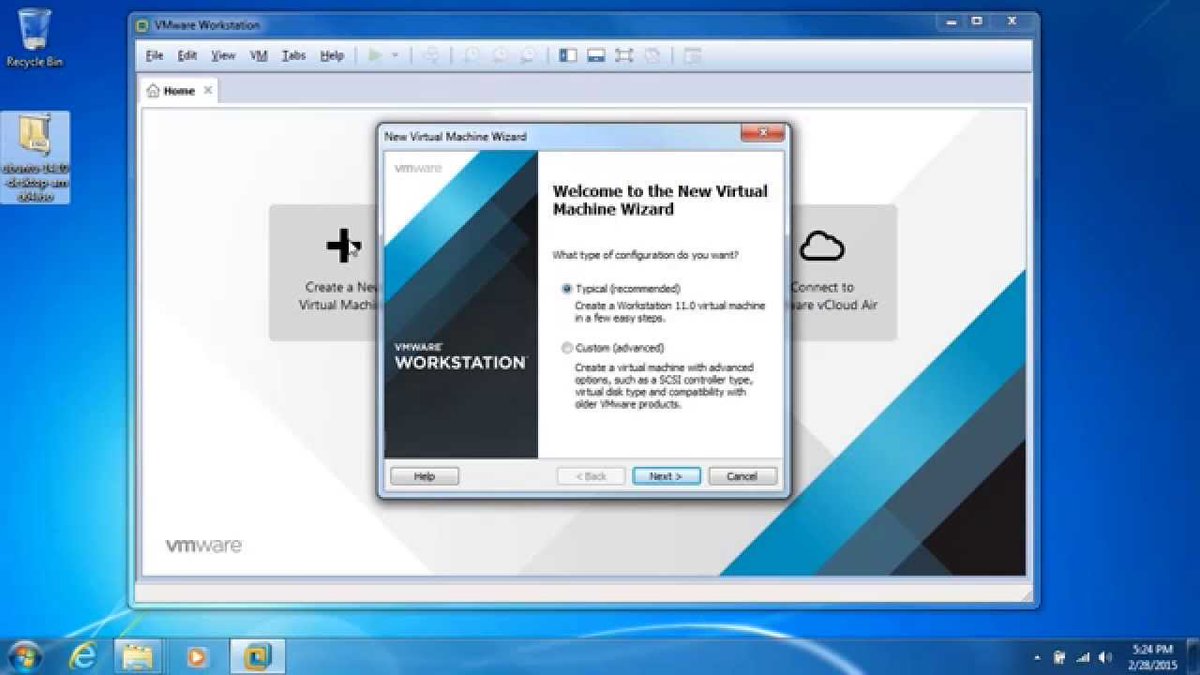Open Help from the wizard dialog
Screen dimensions: 1200x675
(424, 476)
